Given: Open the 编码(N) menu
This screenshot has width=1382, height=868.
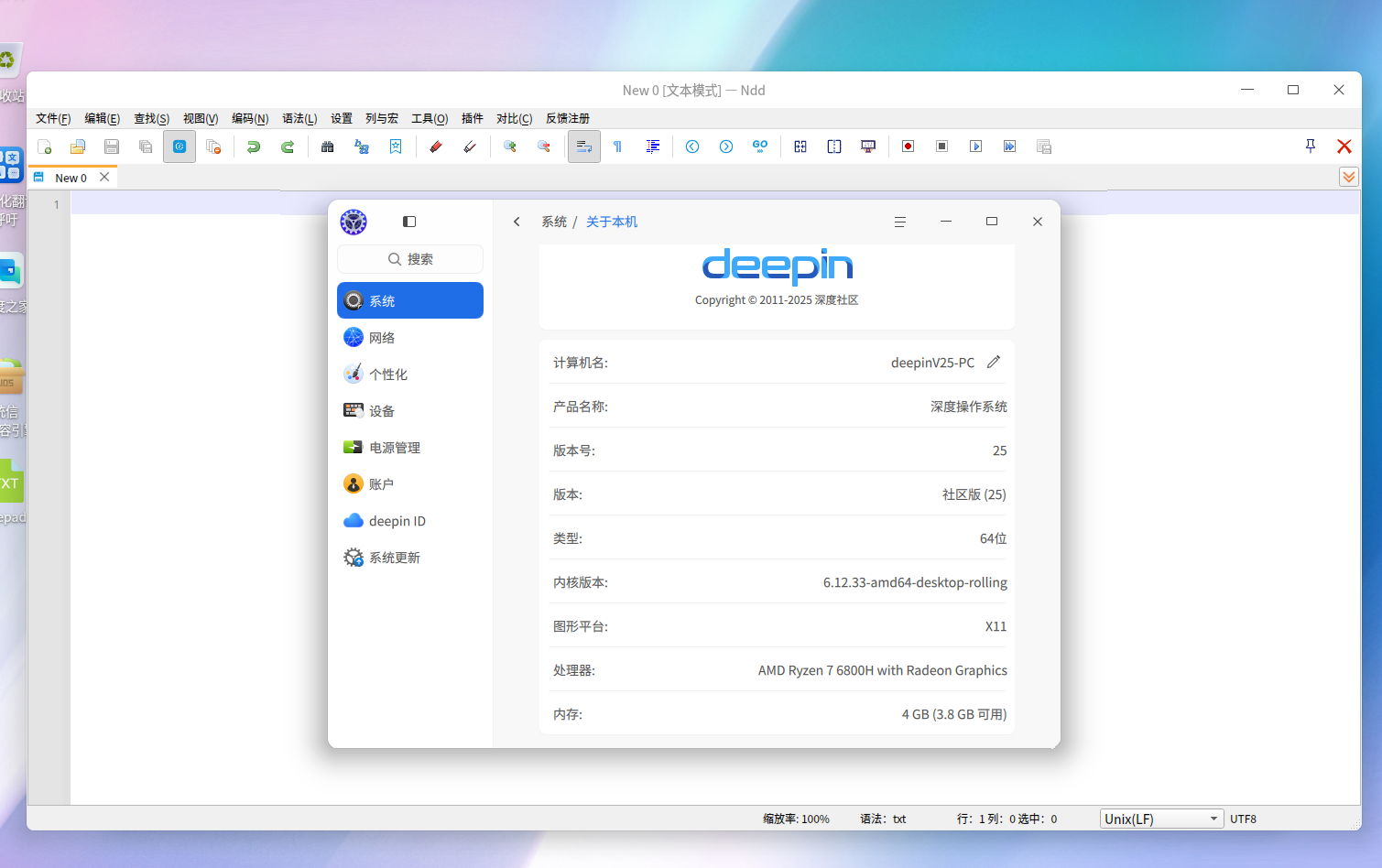Looking at the screenshot, I should tap(250, 118).
